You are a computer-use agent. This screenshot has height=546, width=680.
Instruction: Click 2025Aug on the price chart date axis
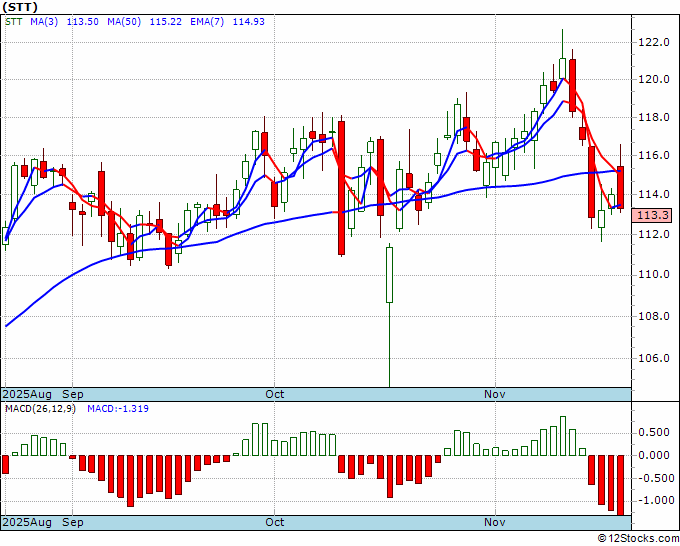pos(27,394)
